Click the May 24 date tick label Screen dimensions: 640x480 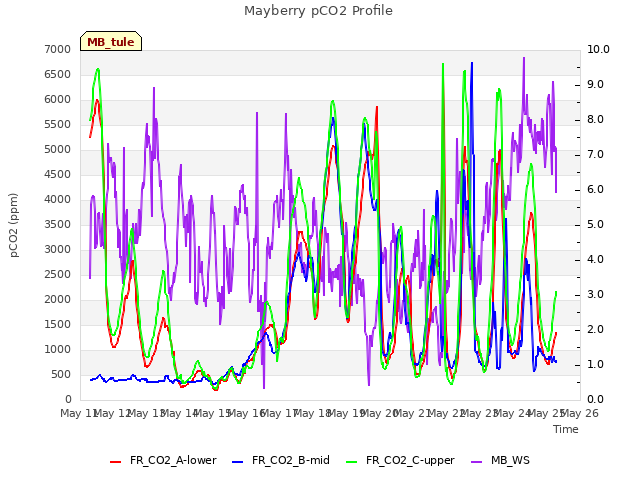click(x=513, y=413)
